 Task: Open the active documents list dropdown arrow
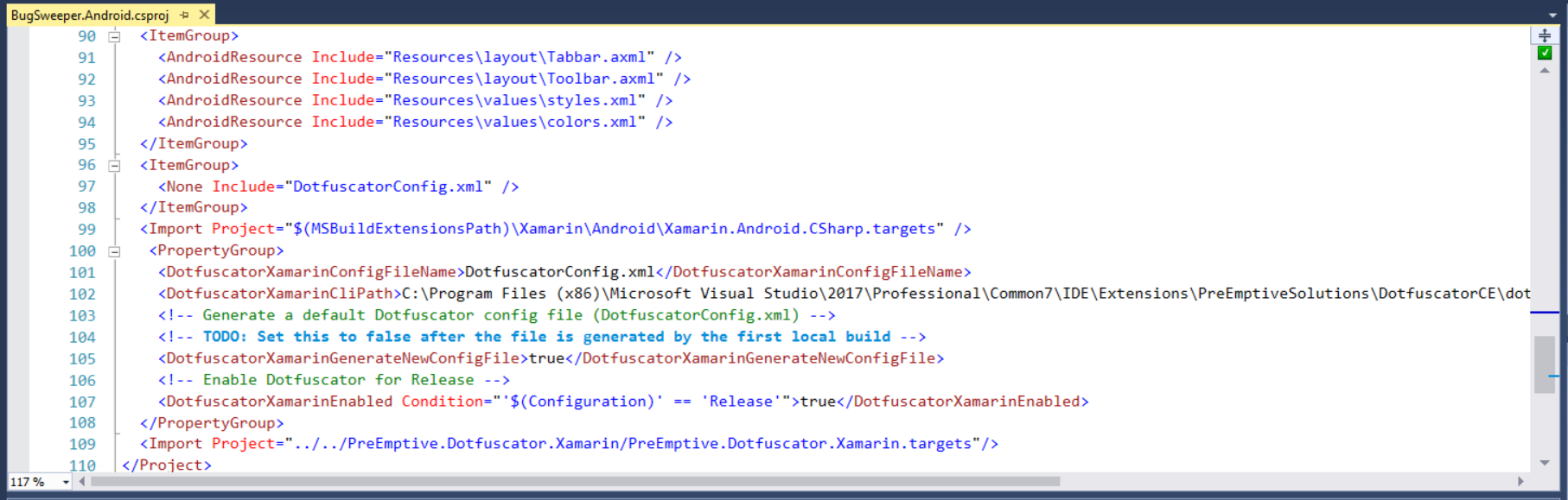pyautogui.click(x=1553, y=16)
